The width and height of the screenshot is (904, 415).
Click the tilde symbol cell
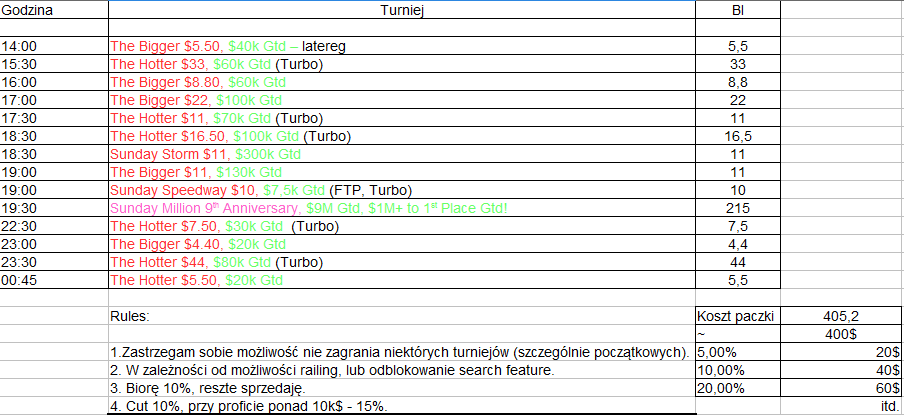[x=737, y=334]
